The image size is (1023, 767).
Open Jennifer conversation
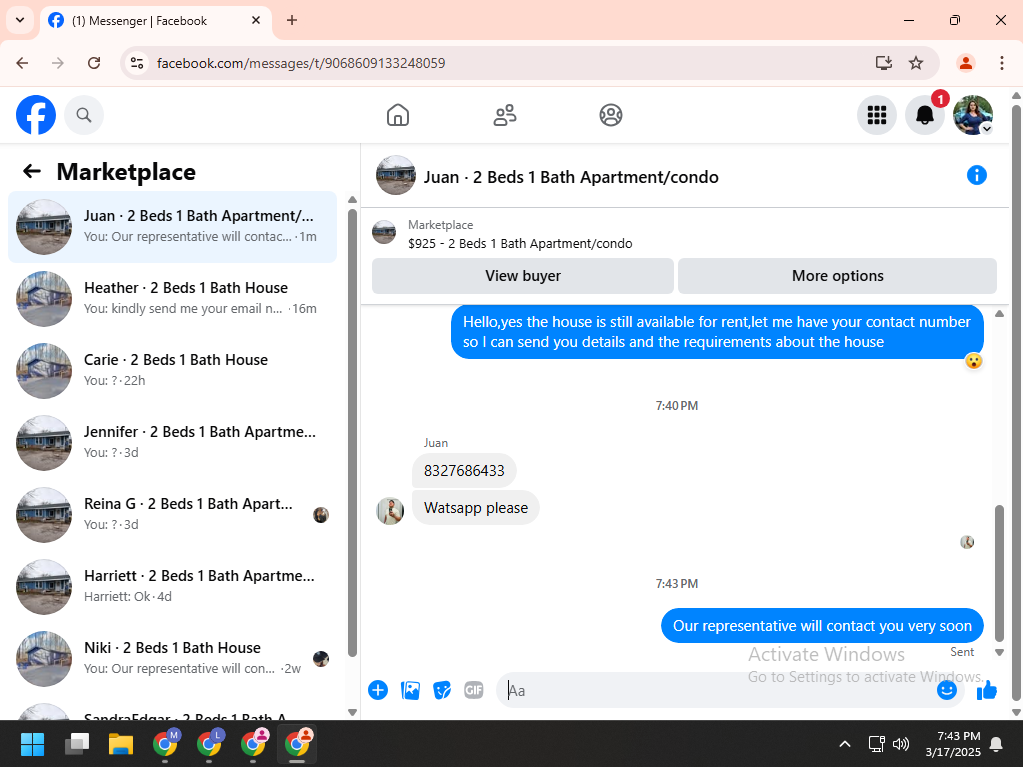(172, 442)
